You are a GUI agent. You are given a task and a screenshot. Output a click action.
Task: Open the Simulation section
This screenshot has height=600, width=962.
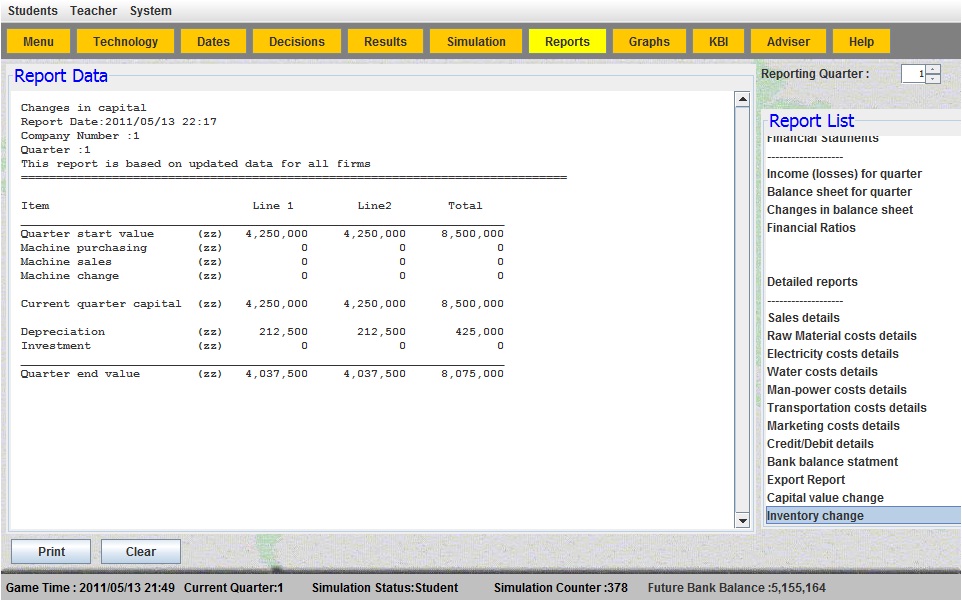(x=476, y=42)
